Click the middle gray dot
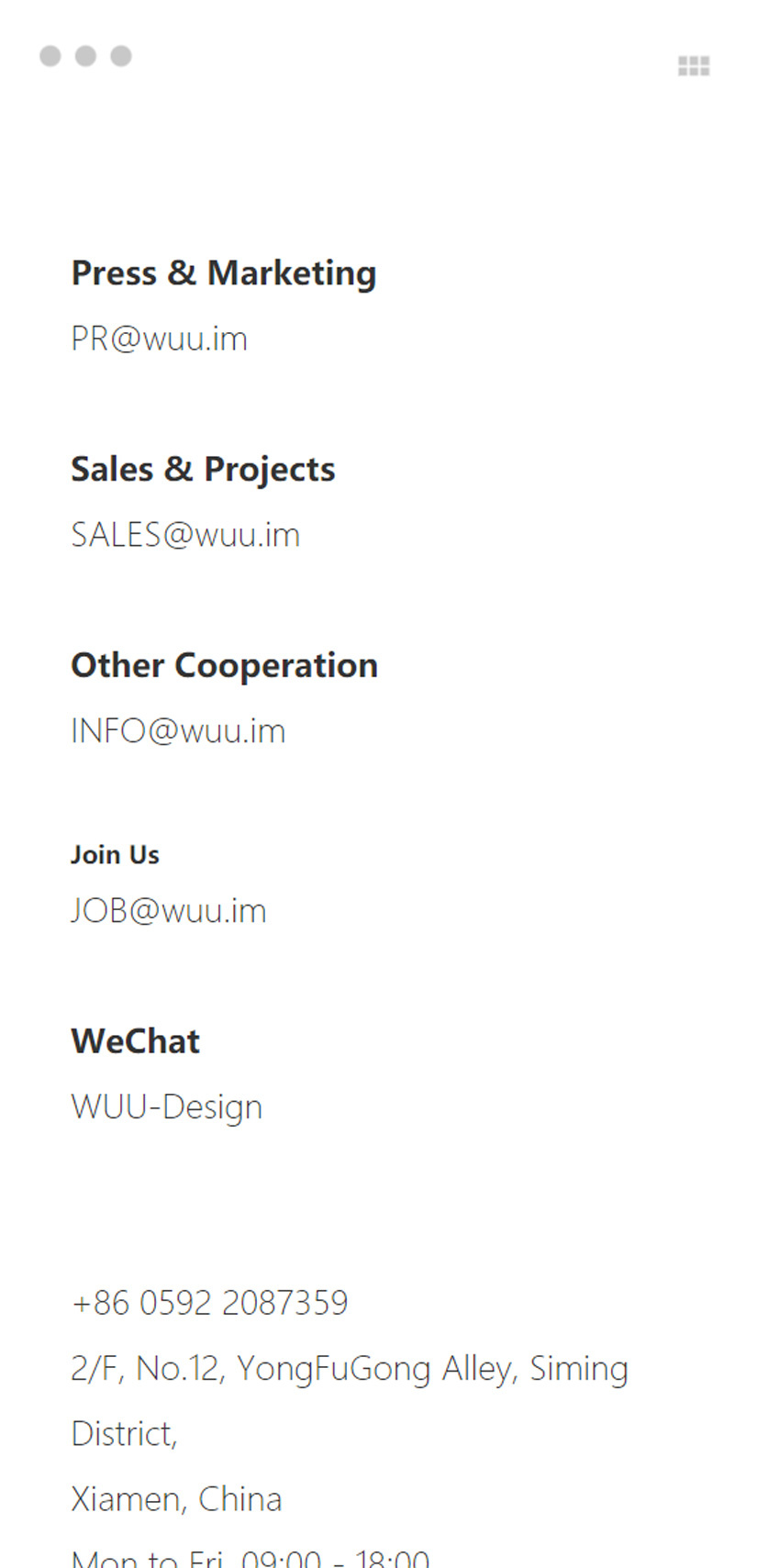 (x=85, y=56)
